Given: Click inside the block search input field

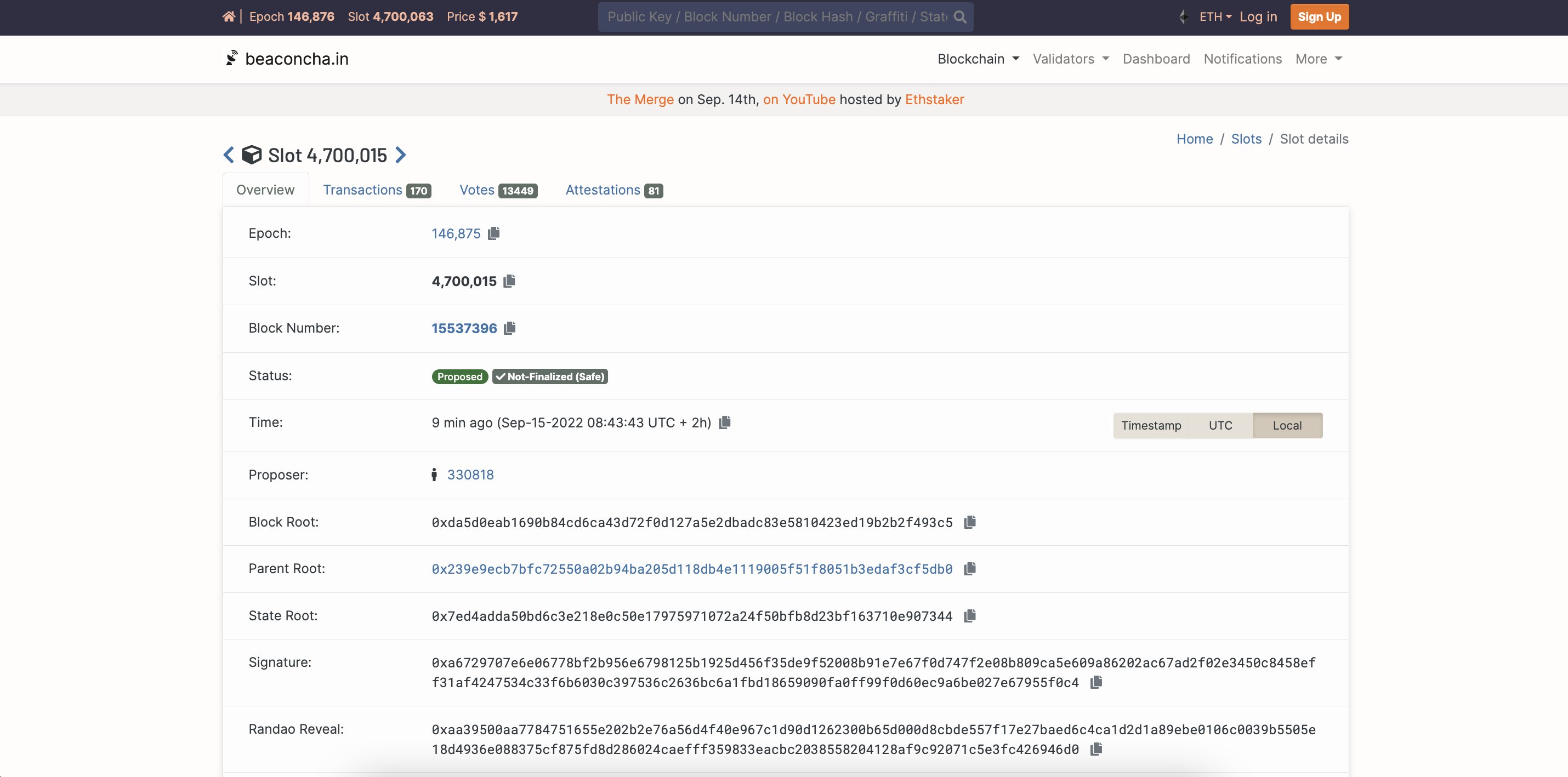Looking at the screenshot, I should pos(761,16).
